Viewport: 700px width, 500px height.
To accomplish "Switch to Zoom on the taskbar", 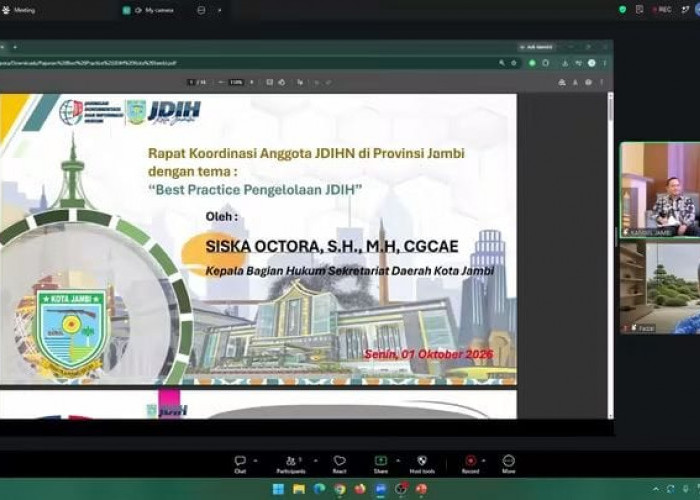I will point(380,489).
